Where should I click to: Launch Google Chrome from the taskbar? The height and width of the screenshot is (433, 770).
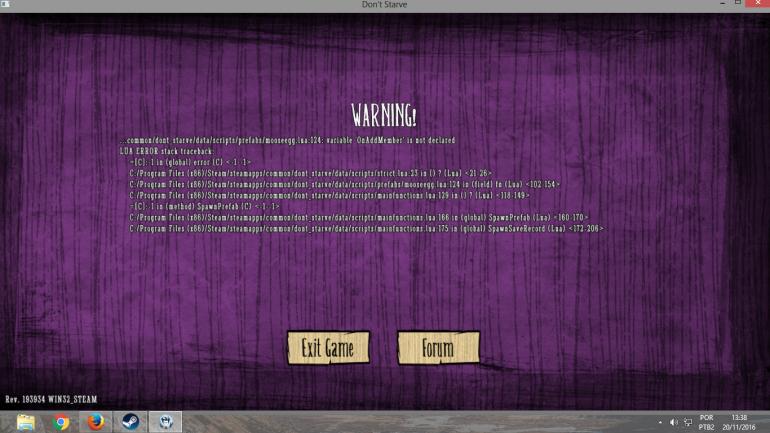(61, 422)
